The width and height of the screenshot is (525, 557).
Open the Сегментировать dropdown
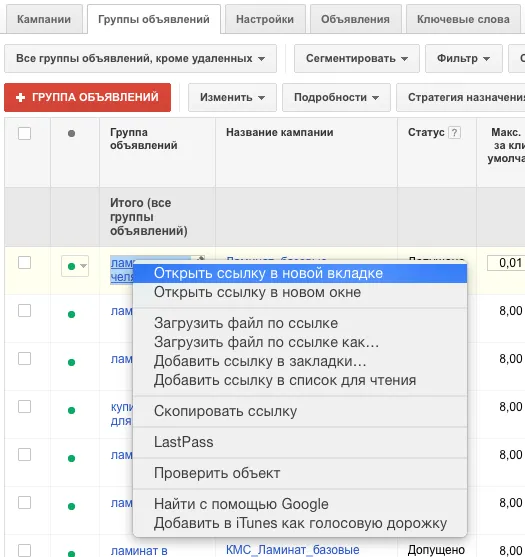pyautogui.click(x=357, y=58)
